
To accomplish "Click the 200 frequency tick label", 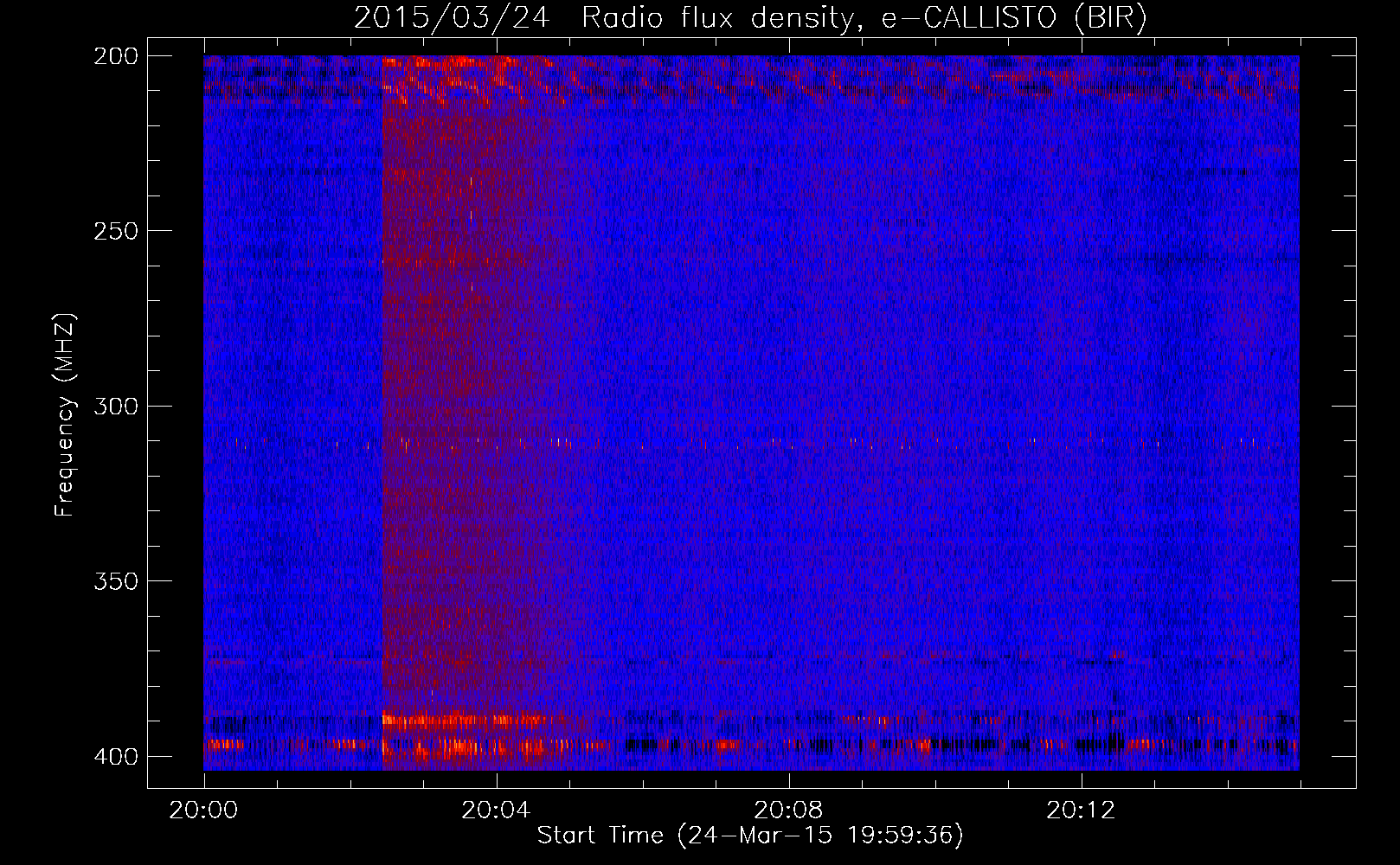I will (x=115, y=55).
